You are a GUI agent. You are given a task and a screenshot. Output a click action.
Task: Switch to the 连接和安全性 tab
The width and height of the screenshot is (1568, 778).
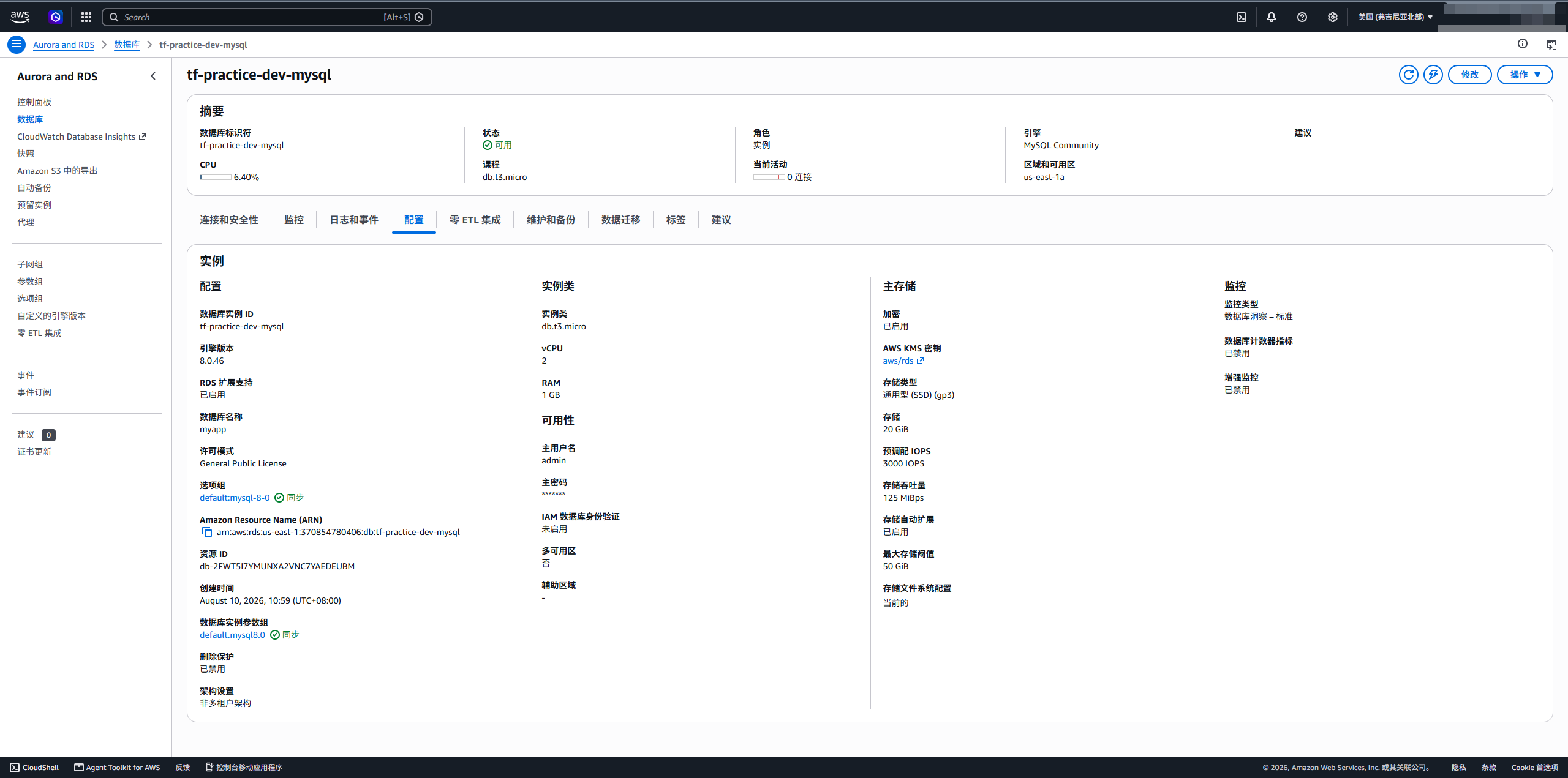coord(229,220)
